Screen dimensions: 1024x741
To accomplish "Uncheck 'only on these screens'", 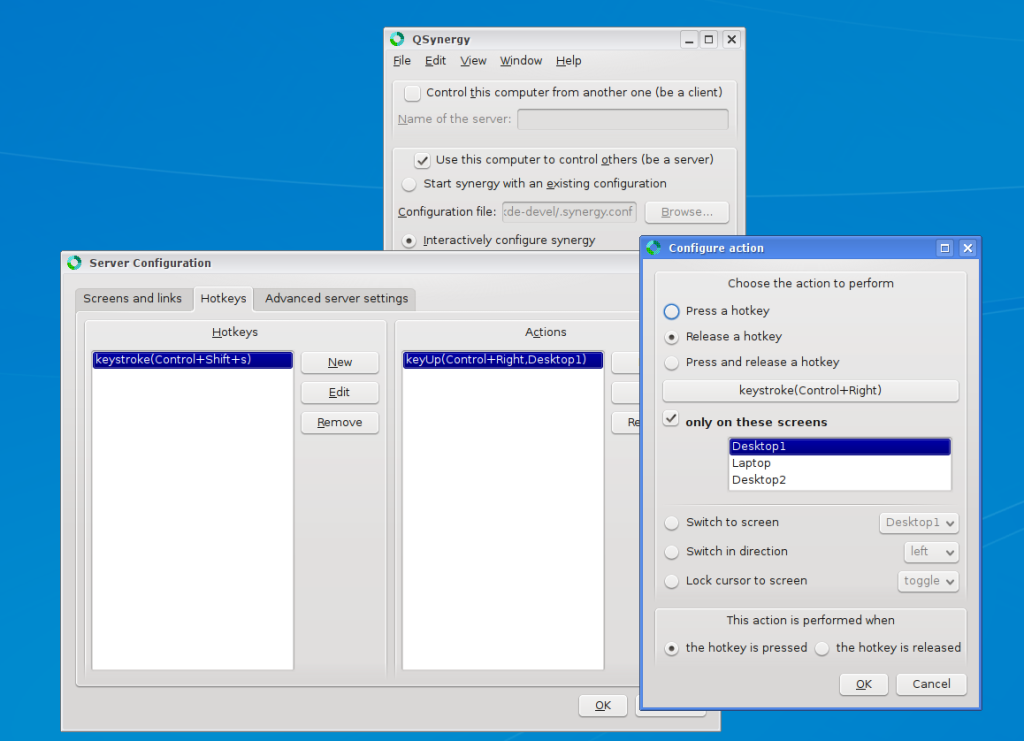I will 671,419.
